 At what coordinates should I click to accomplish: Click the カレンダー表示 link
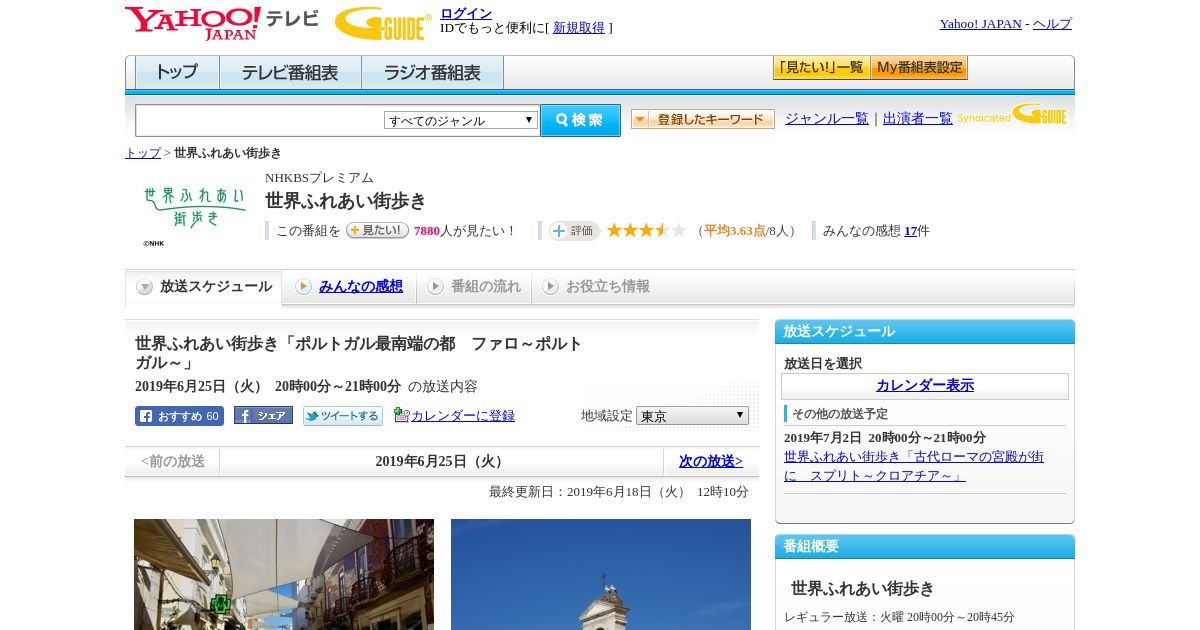924,385
